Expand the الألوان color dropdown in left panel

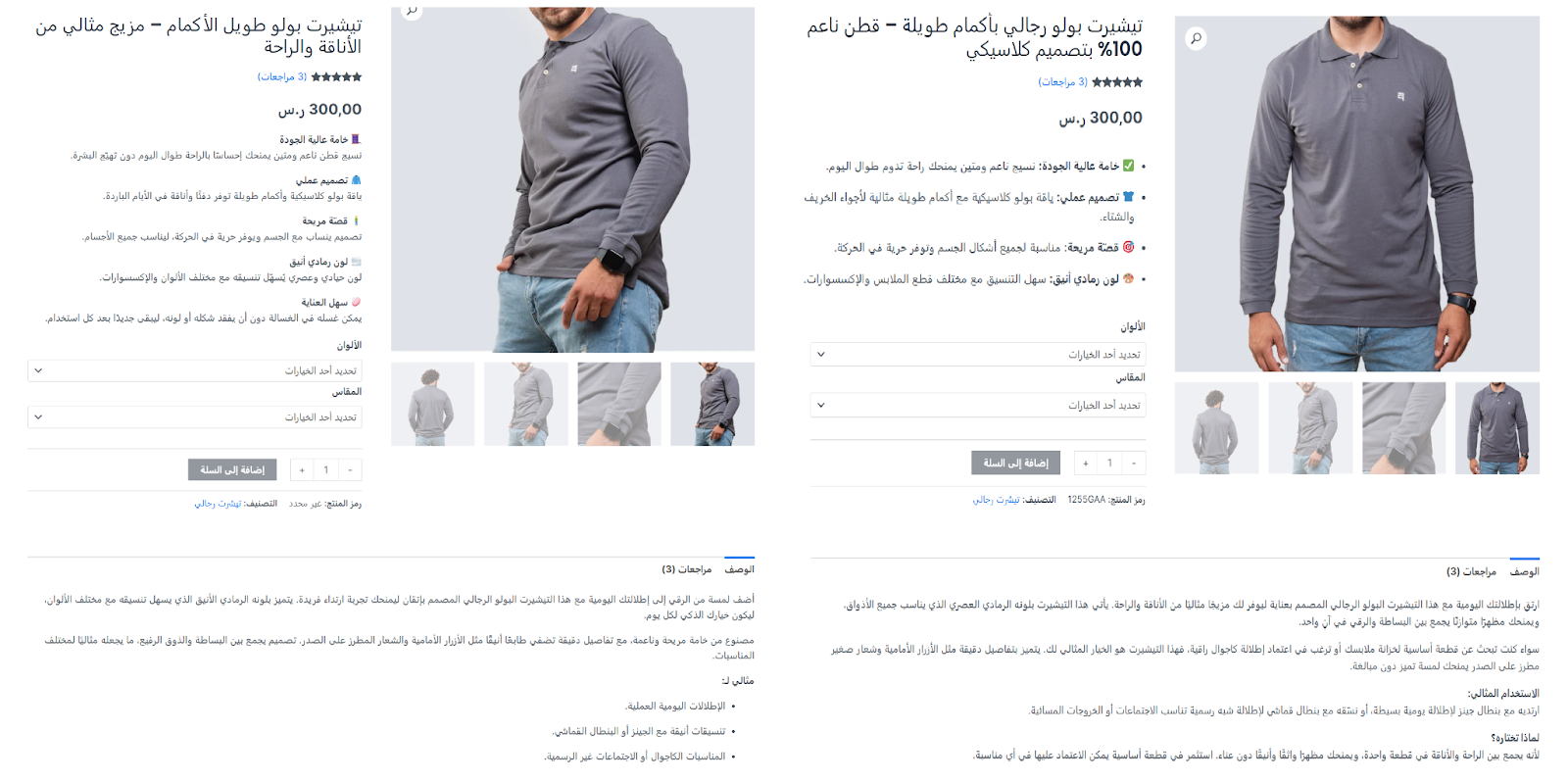(x=195, y=370)
